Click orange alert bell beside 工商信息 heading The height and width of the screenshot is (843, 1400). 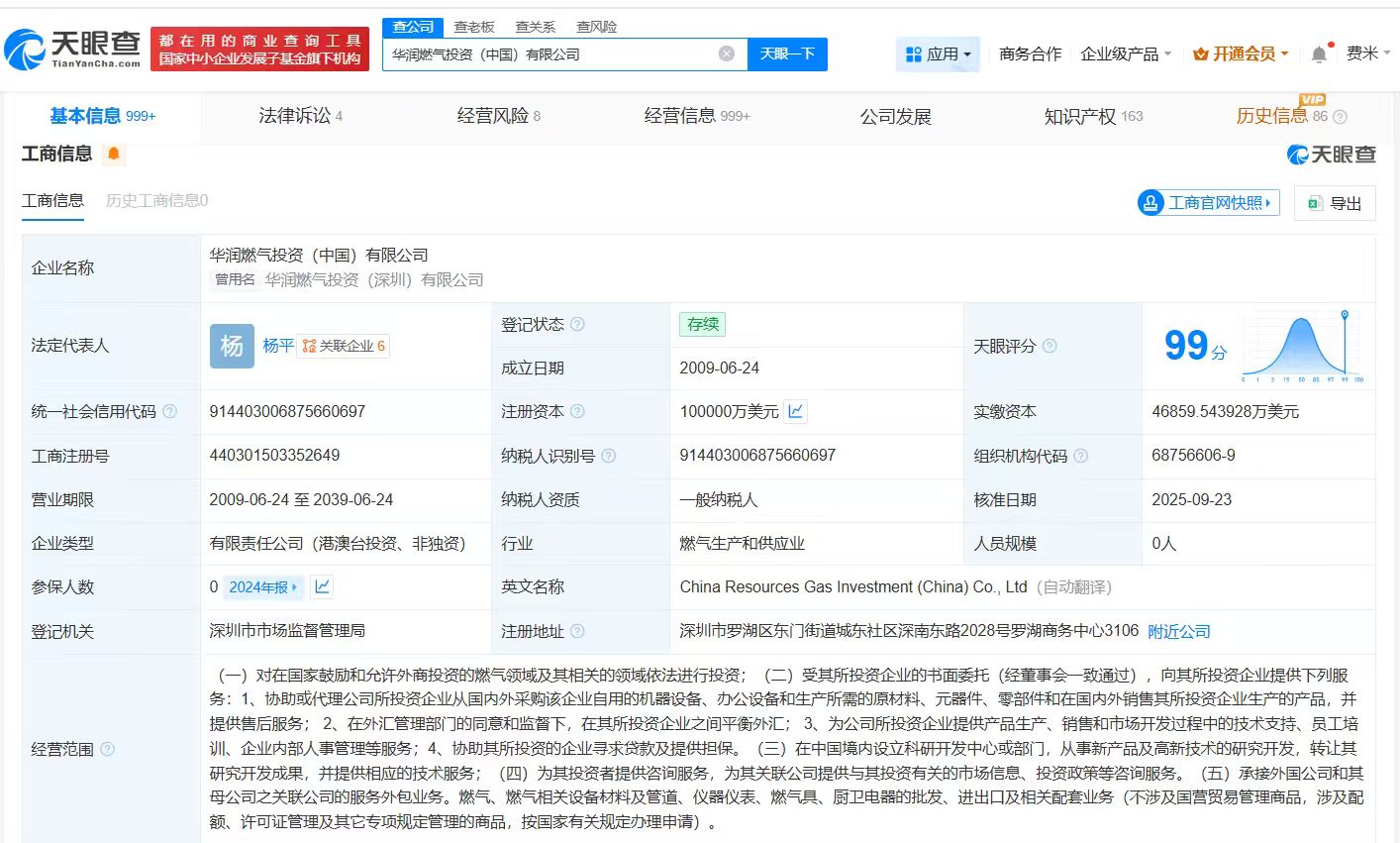(114, 154)
